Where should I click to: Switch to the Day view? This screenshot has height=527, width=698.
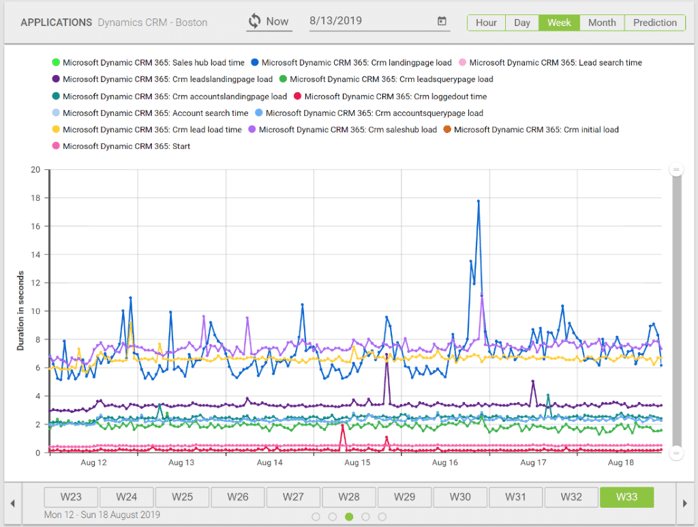(x=522, y=23)
